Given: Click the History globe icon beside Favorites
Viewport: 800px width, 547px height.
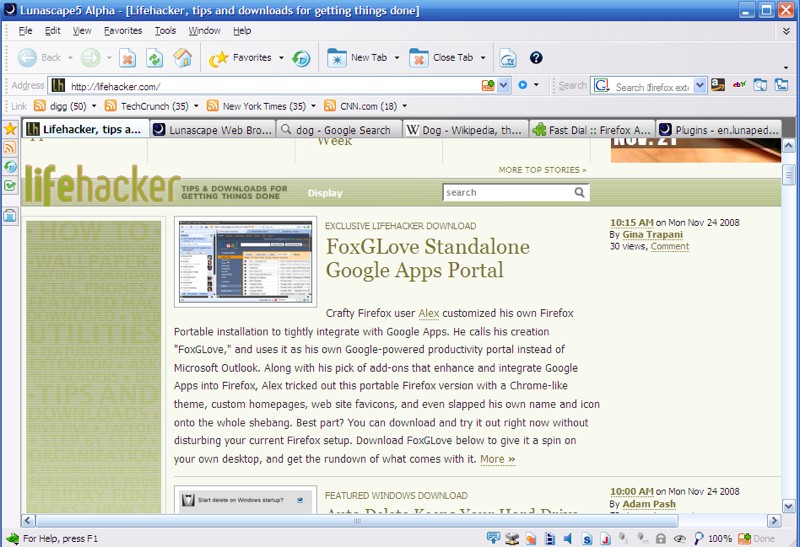Looking at the screenshot, I should [301, 59].
